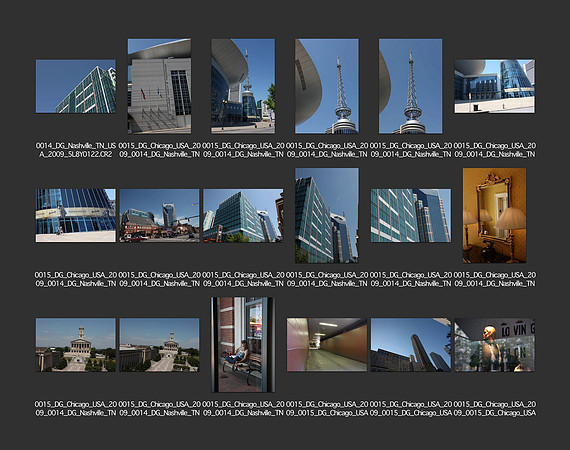Select the portrait arena photo with tree
This screenshot has height=450, width=570.
click(243, 86)
